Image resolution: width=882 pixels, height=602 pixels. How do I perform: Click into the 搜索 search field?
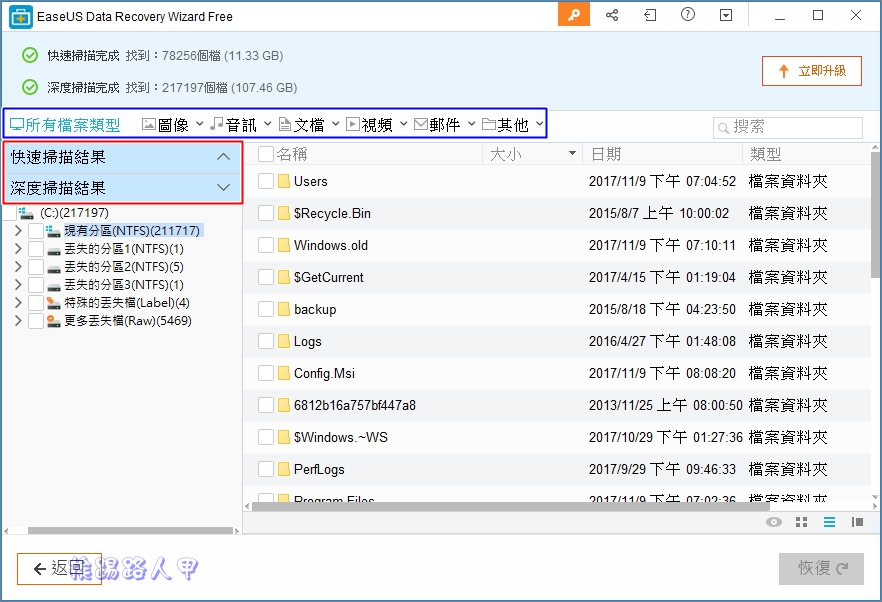tap(788, 128)
